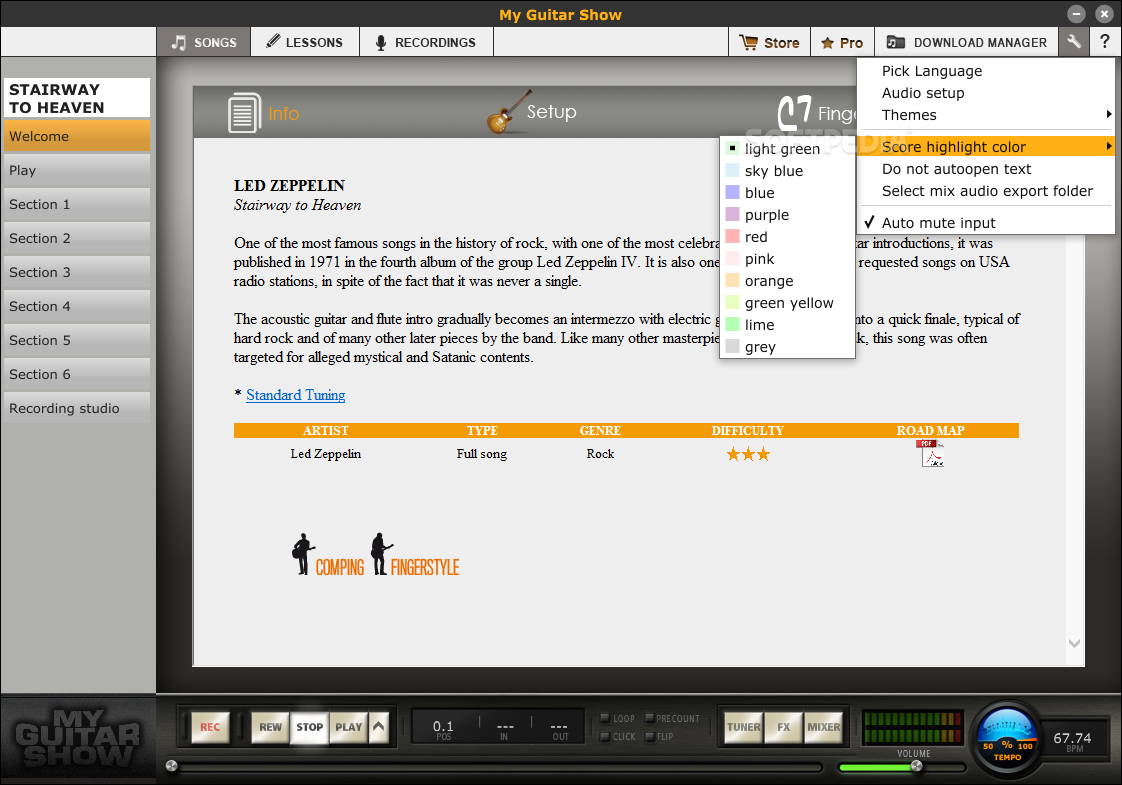This screenshot has height=785, width=1122.
Task: Open Section 5 in sidebar
Action: click(77, 340)
